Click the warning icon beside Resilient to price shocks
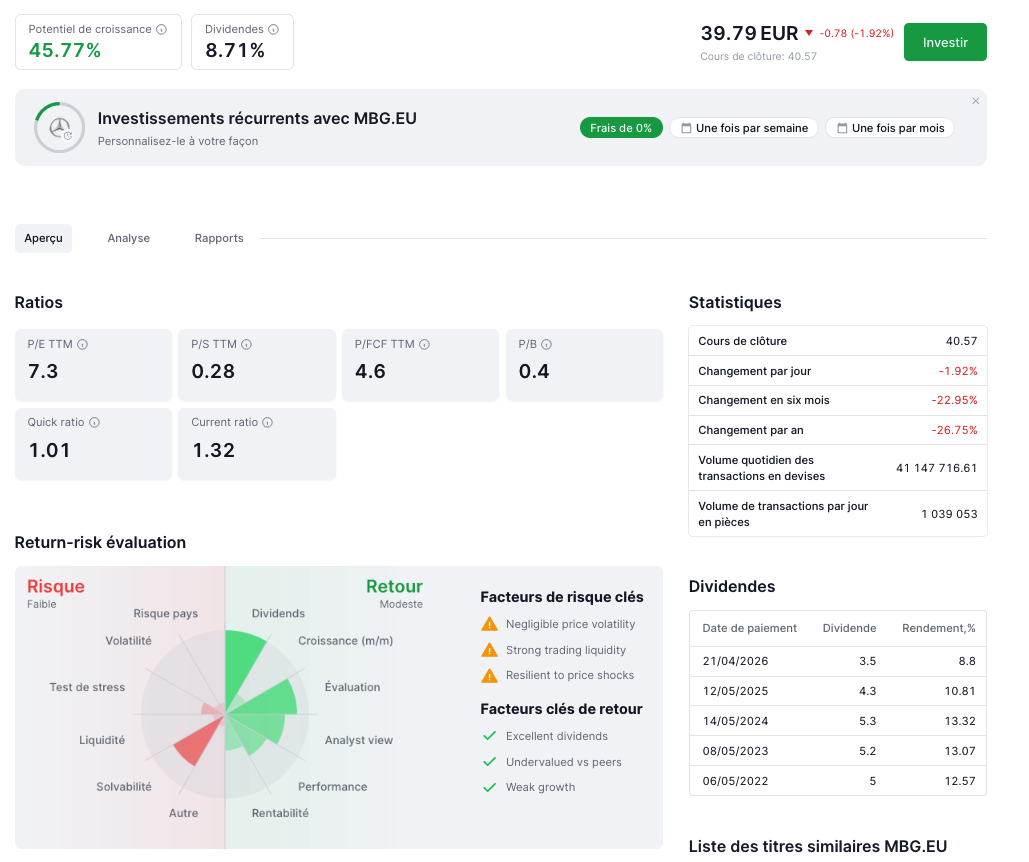The image size is (1029, 862). pyautogui.click(x=490, y=676)
